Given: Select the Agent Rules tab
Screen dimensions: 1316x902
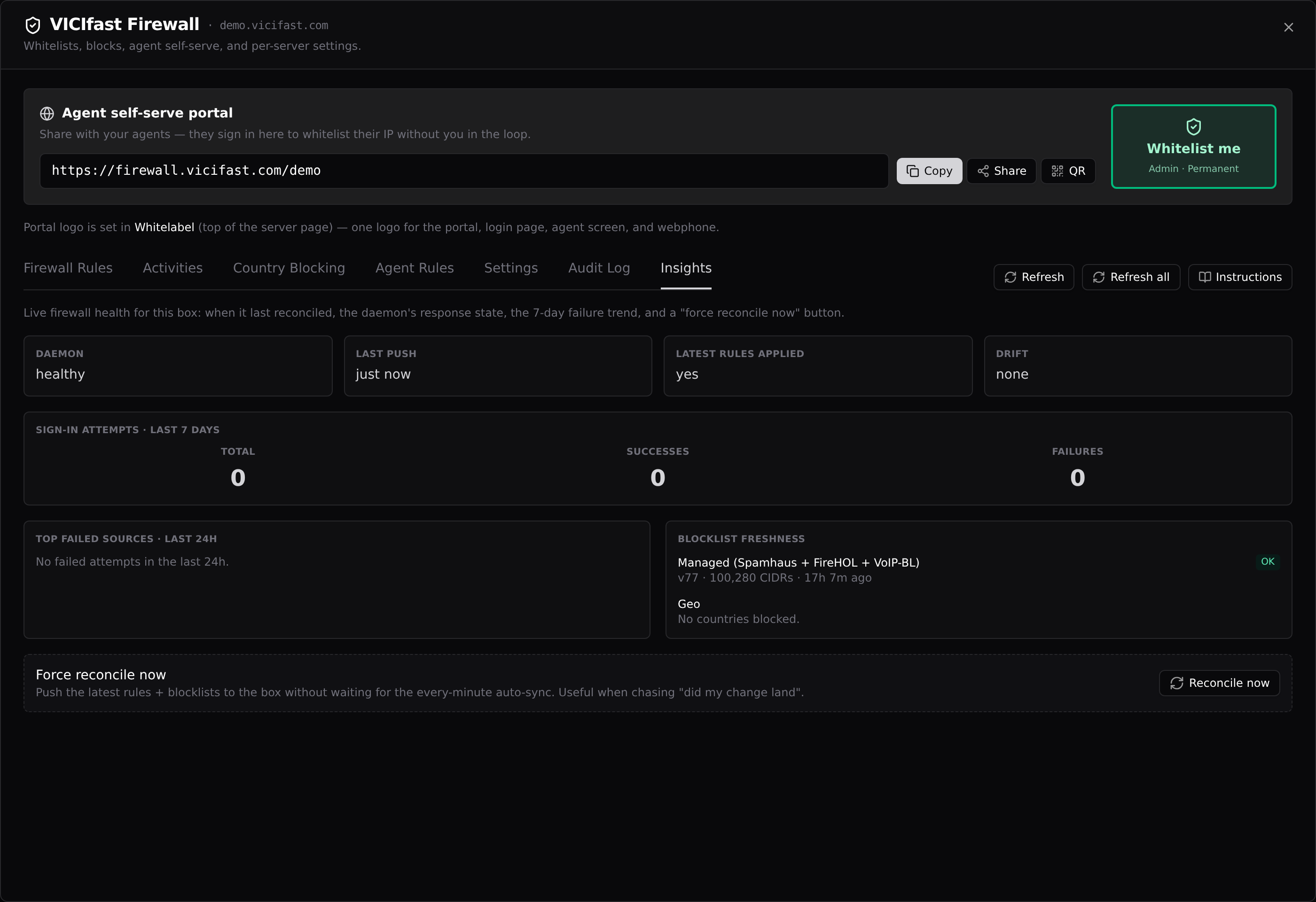Looking at the screenshot, I should [x=415, y=268].
